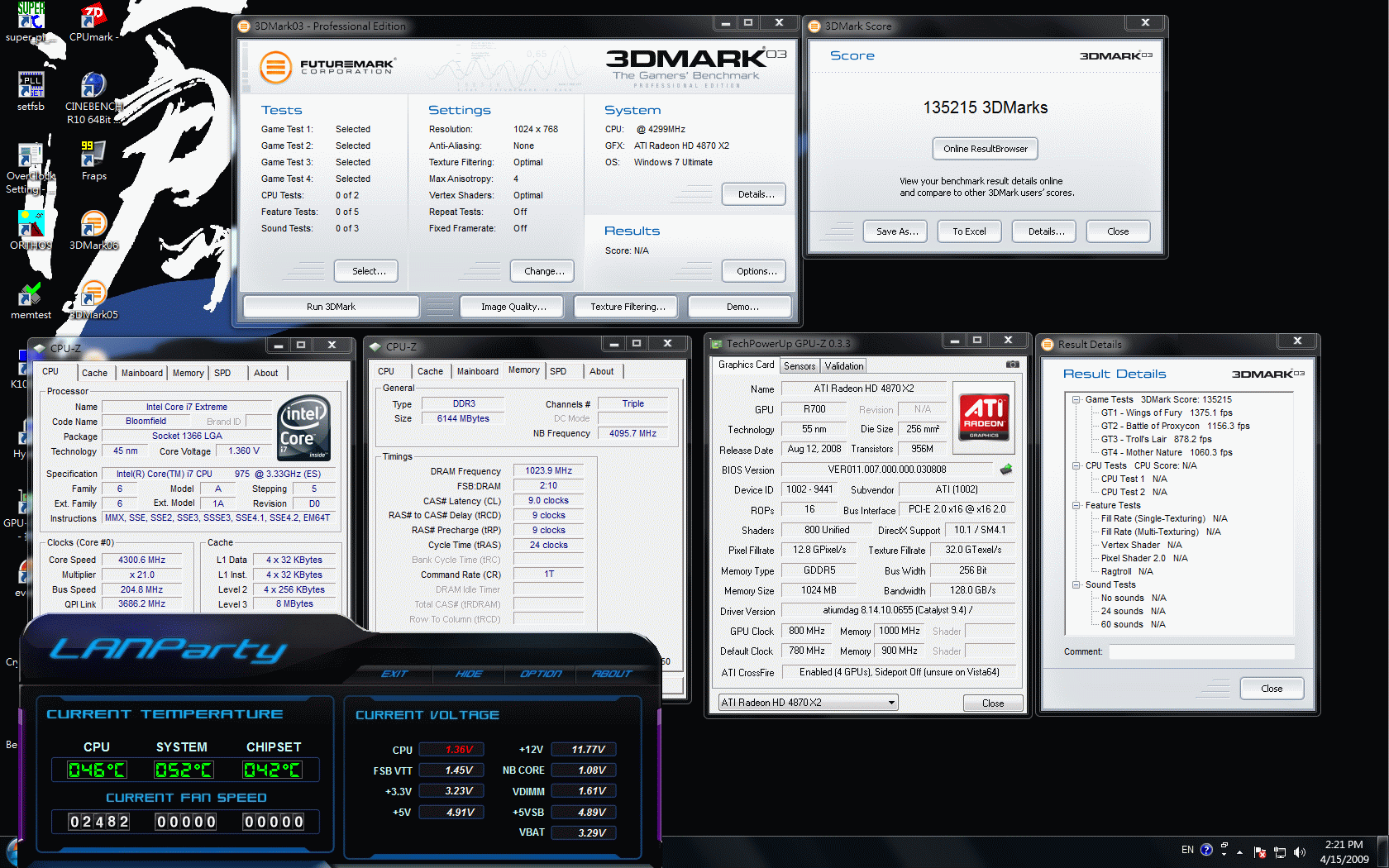
Task: Click the Online ResultBrowser button
Action: [x=986, y=149]
